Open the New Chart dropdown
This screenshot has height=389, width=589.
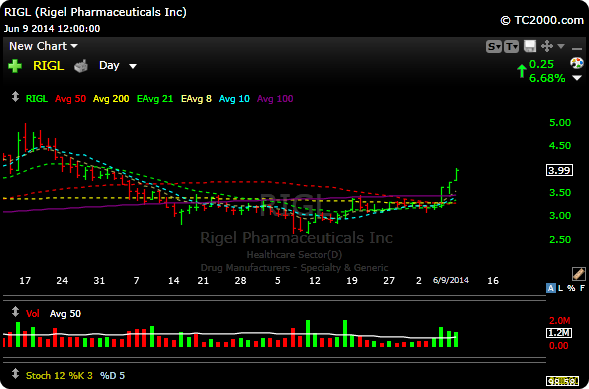click(x=43, y=46)
